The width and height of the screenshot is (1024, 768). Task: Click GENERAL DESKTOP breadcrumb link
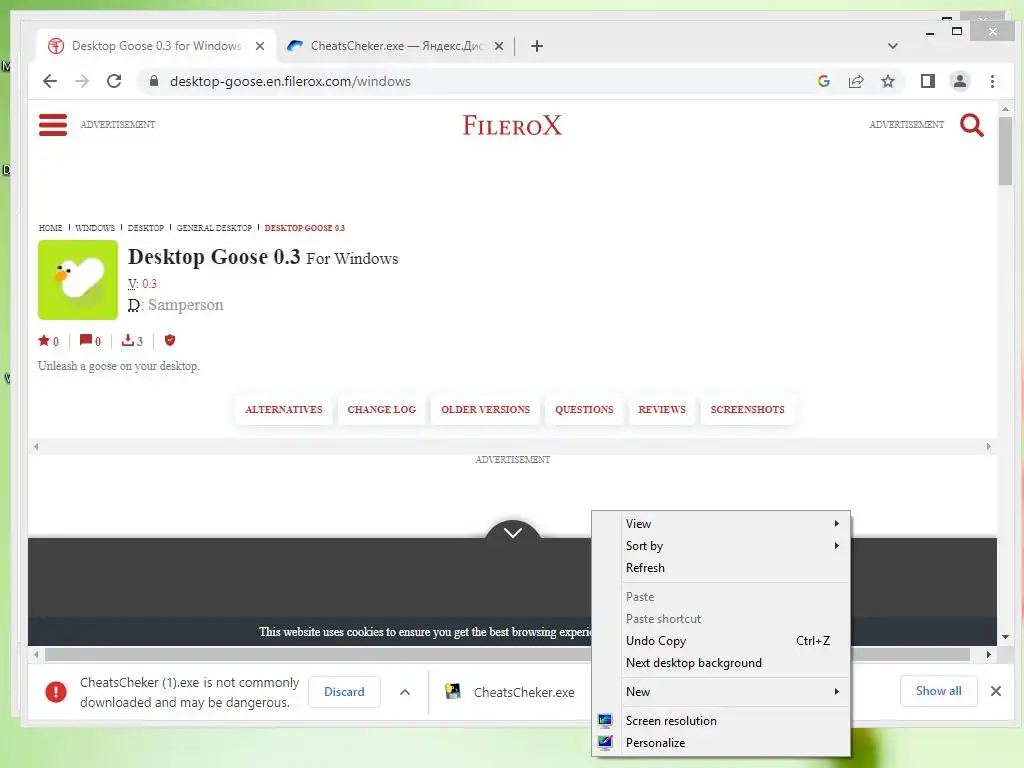click(214, 228)
